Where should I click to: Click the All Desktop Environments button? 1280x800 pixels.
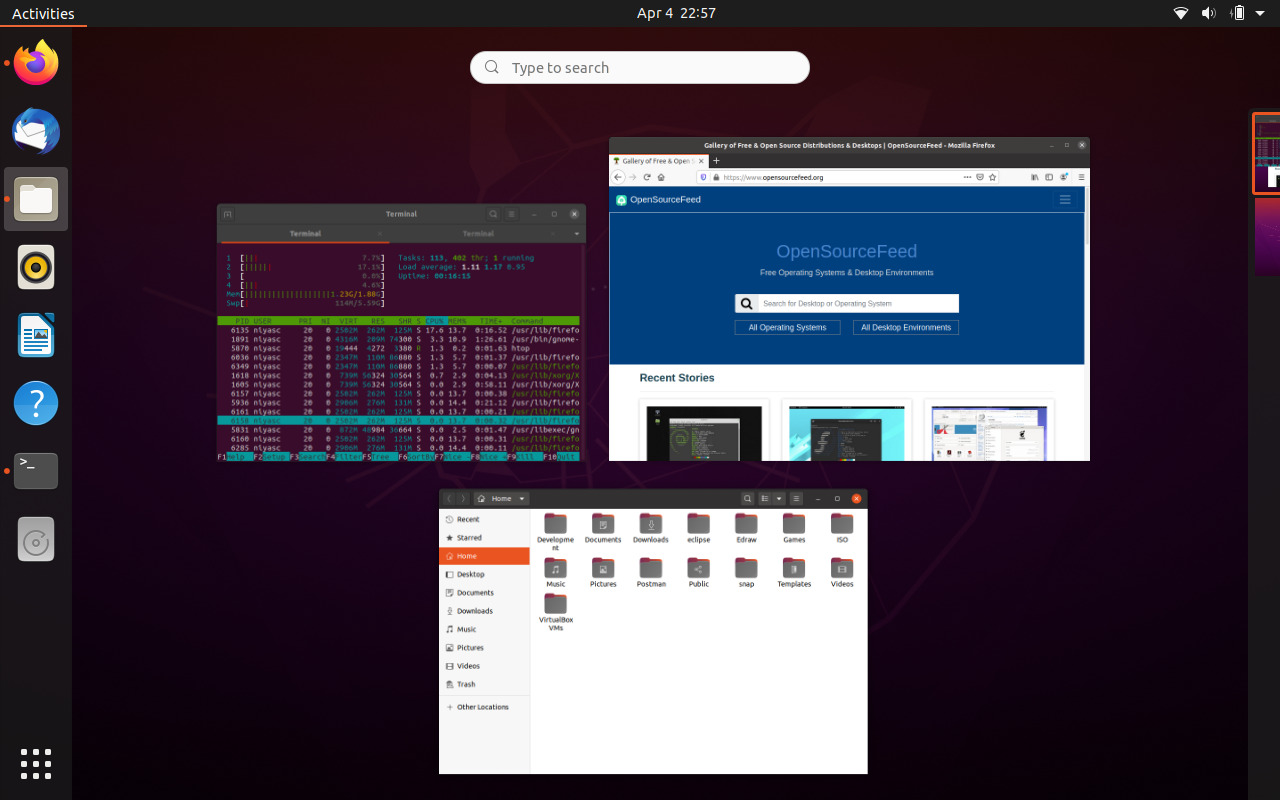[905, 327]
